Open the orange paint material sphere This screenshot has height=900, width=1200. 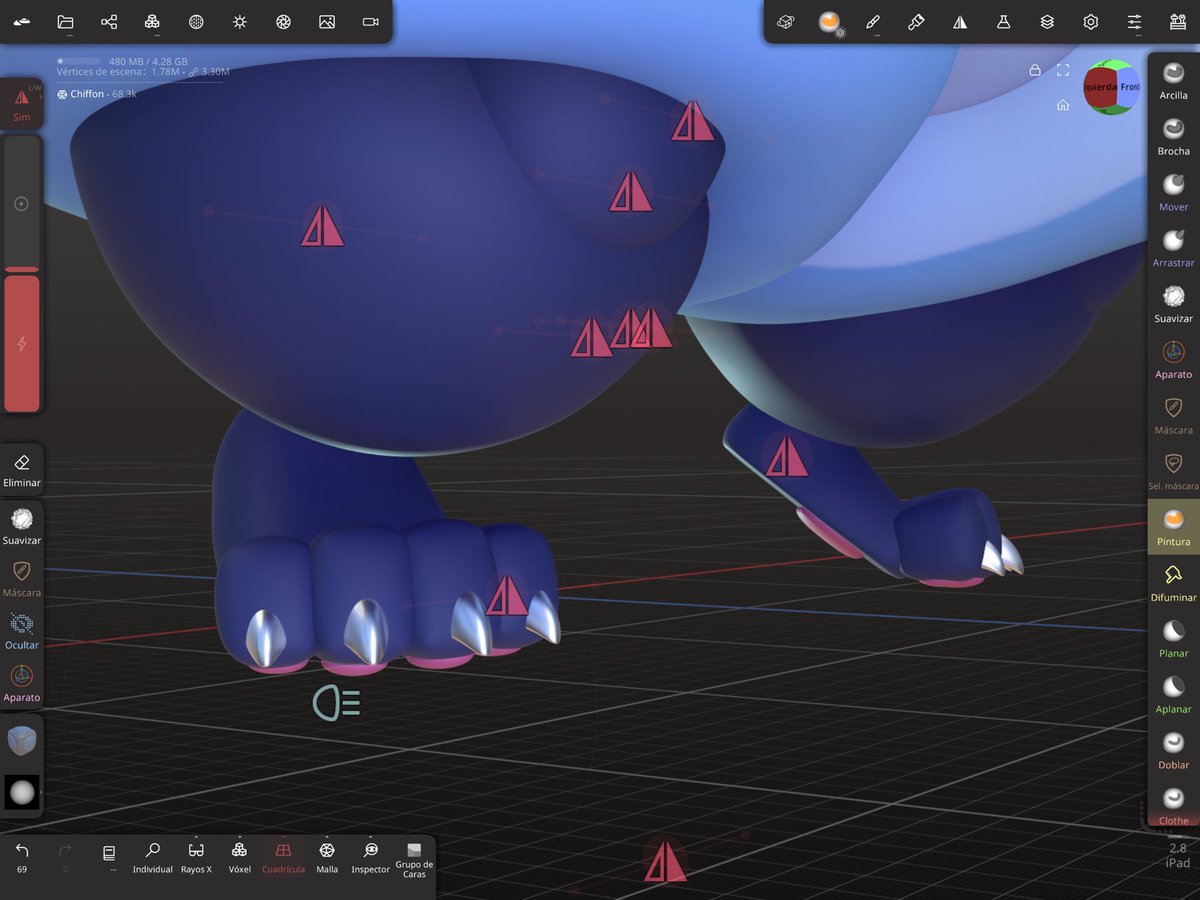click(829, 21)
